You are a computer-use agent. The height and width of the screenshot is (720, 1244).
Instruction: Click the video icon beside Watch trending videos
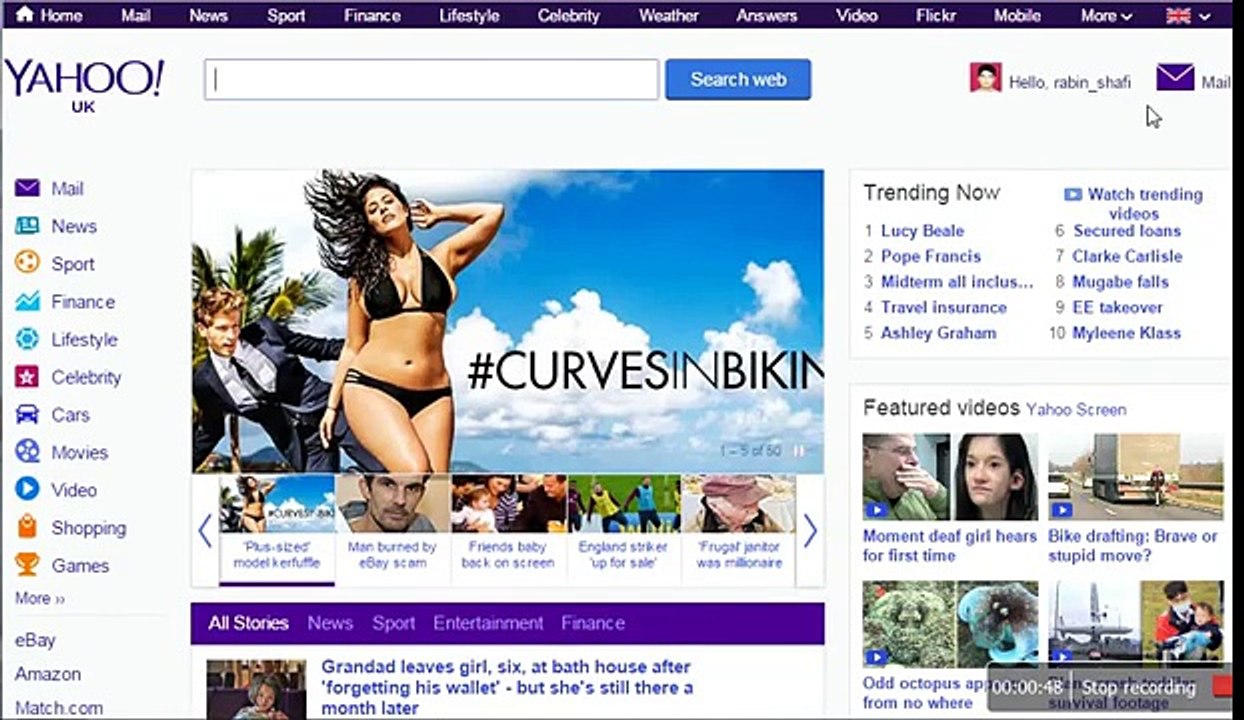click(x=1073, y=195)
